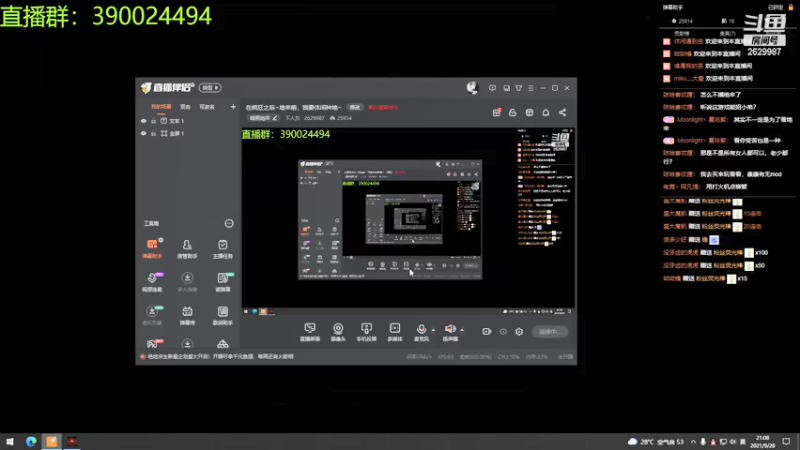
Task: Edit the stream category tag with pencil
Action: pyautogui.click(x=263, y=118)
